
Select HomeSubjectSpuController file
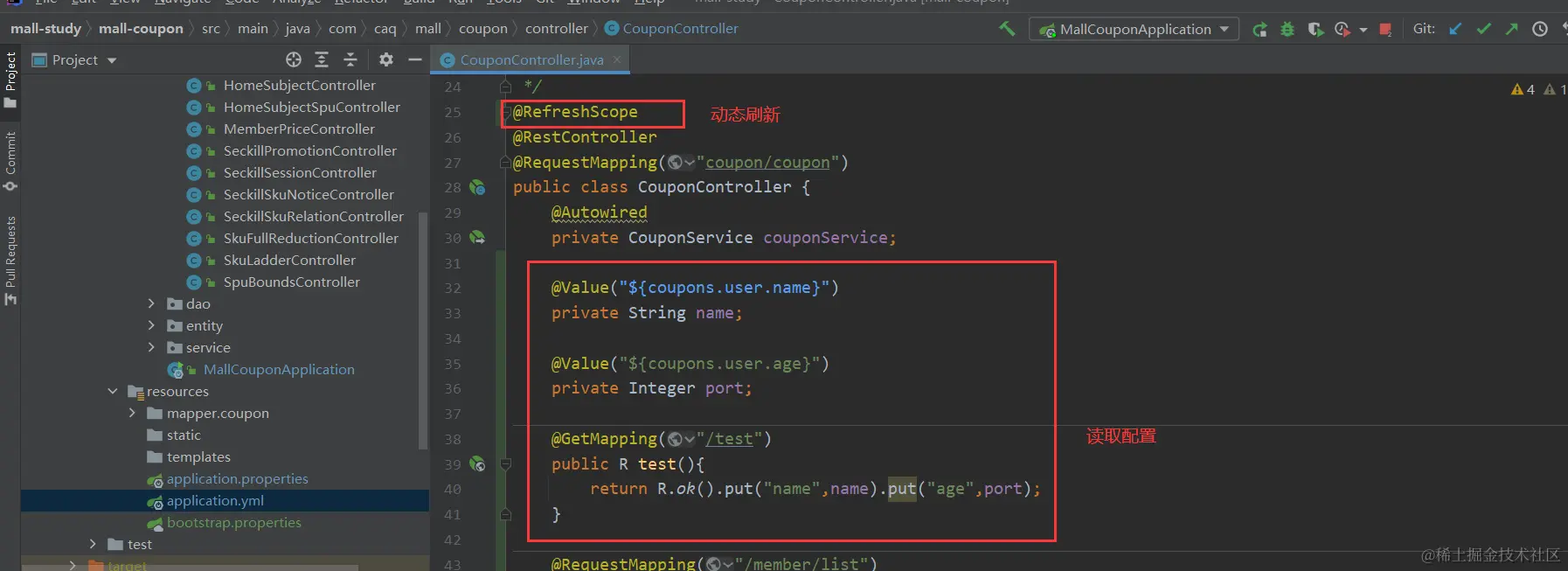(x=311, y=107)
